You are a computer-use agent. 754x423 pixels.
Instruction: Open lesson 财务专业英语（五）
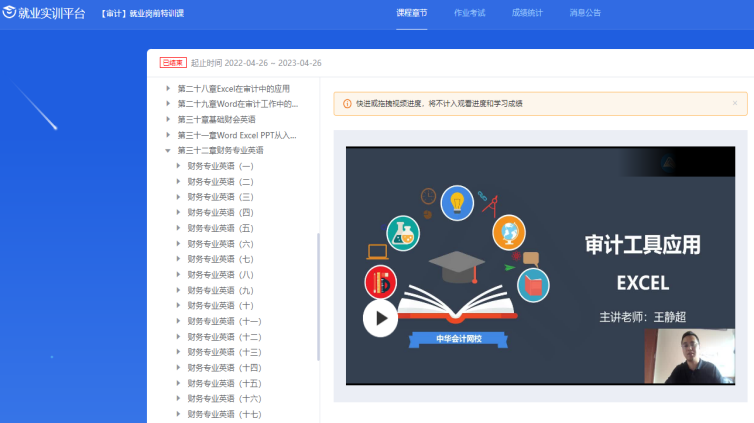(x=220, y=228)
